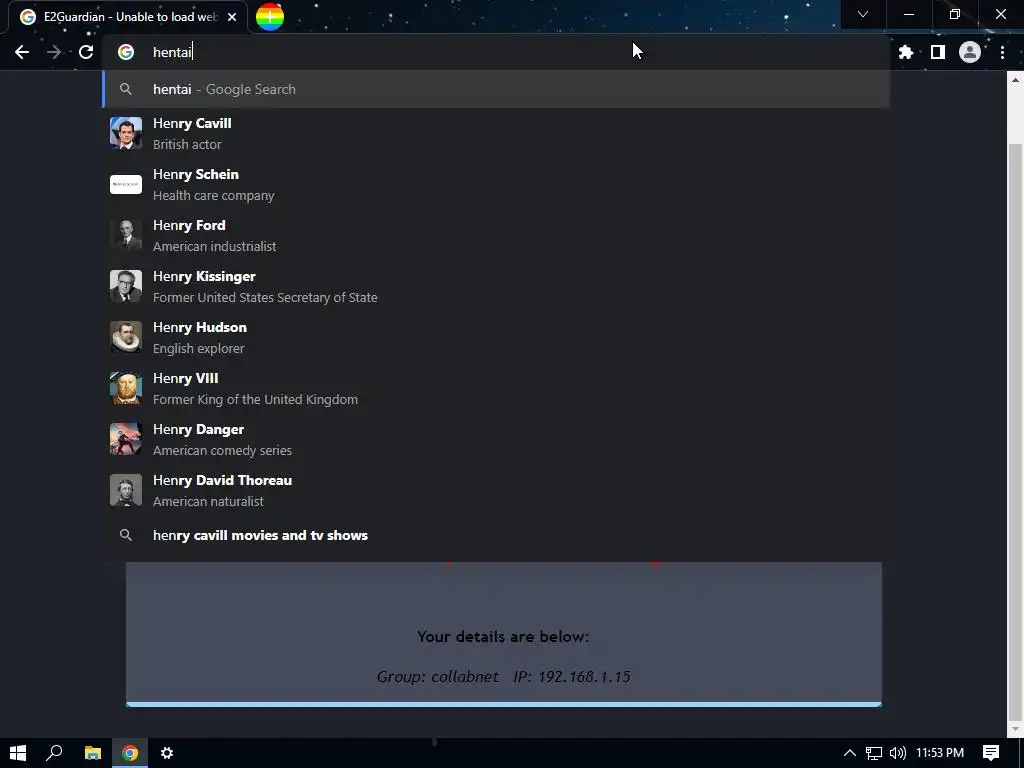Click the Henry Ford portrait thumbnail
The image size is (1024, 768).
pyautogui.click(x=126, y=235)
